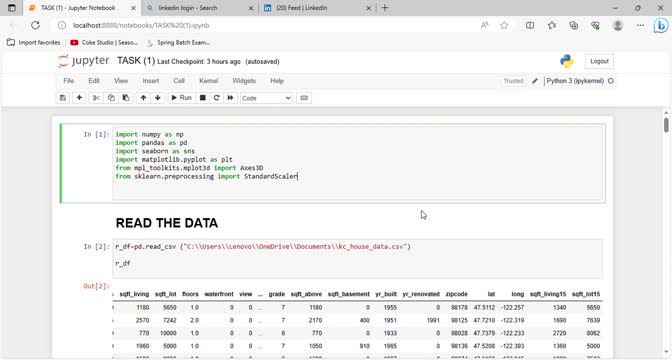Viewport: 672px width, 360px height.
Task: Click the 98178 zipcode cell
Action: coord(459,307)
